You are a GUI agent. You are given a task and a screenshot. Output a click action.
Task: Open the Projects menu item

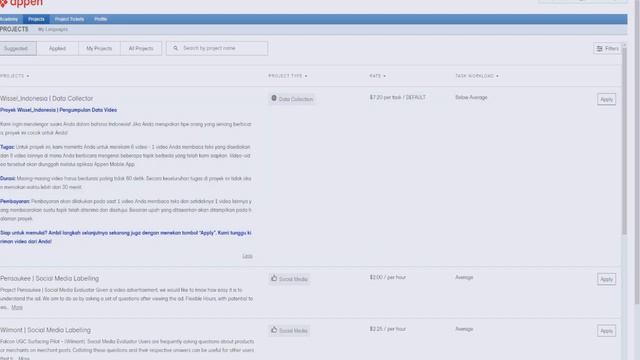[36, 19]
